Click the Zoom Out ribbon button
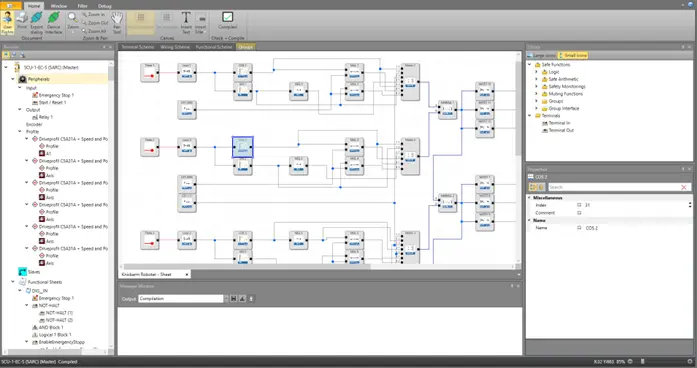Image resolution: width=697 pixels, height=368 pixels. pyautogui.click(x=95, y=23)
